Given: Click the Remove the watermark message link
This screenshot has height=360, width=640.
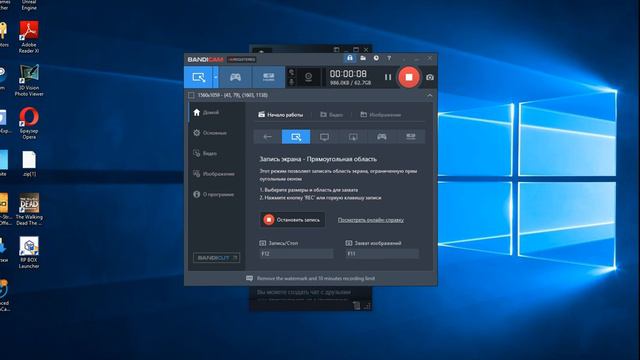Looking at the screenshot, I should [x=316, y=278].
